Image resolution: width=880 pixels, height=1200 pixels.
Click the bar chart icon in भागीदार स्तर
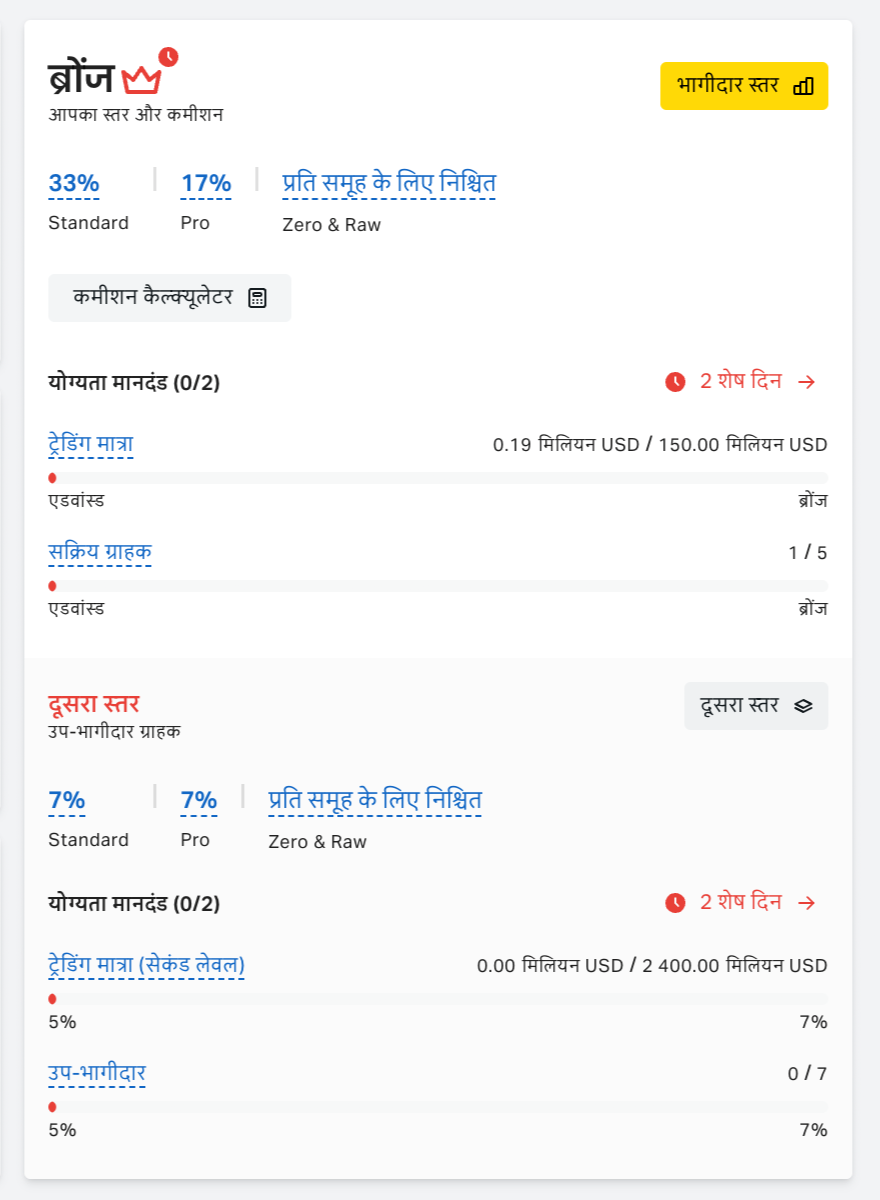[803, 86]
